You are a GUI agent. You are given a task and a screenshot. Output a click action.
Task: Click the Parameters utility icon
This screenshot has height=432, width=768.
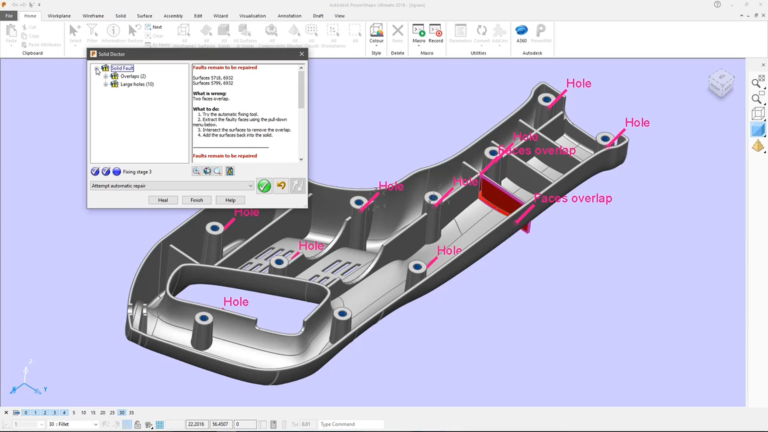[460, 33]
